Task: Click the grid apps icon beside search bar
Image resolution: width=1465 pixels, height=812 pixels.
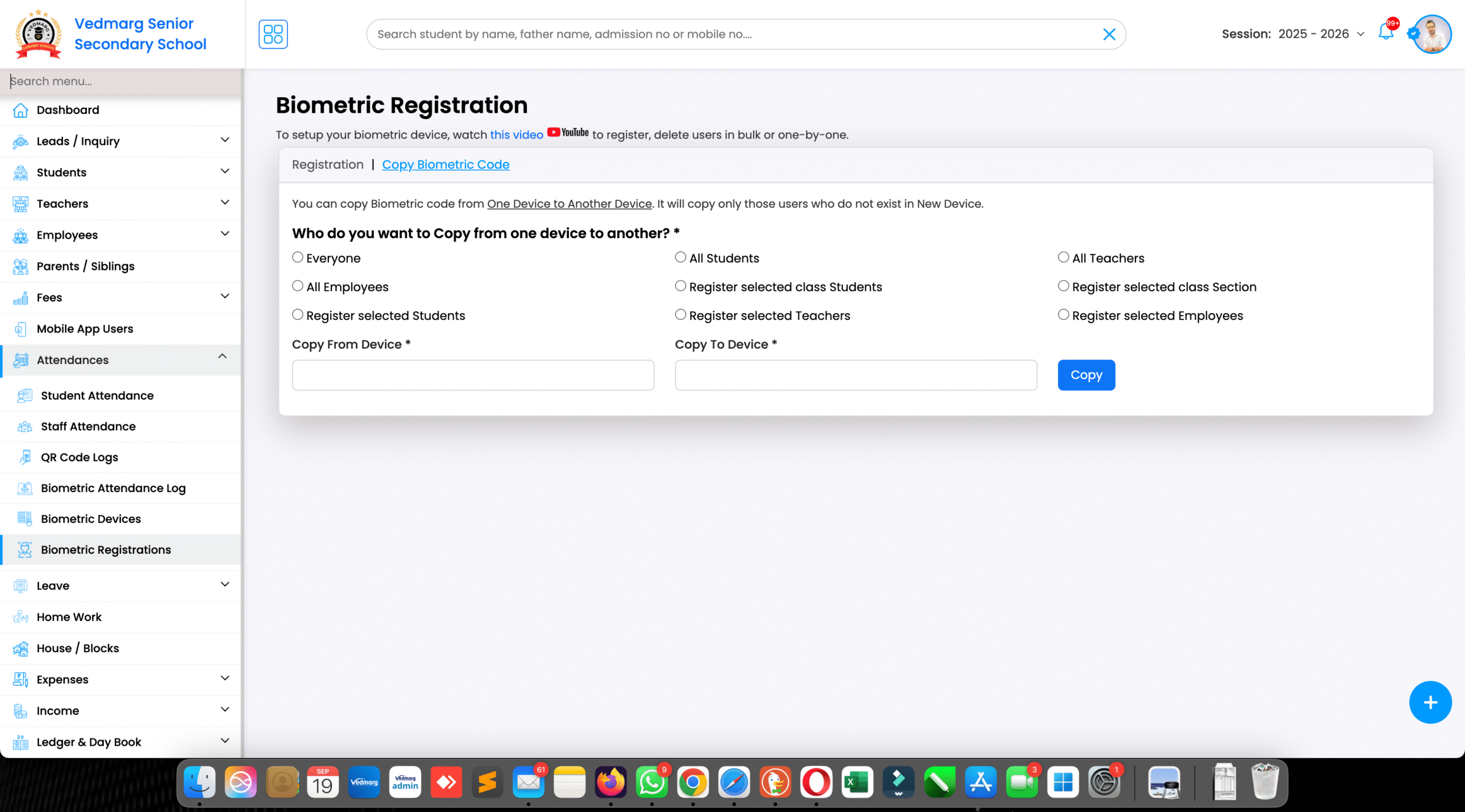Action: click(273, 34)
